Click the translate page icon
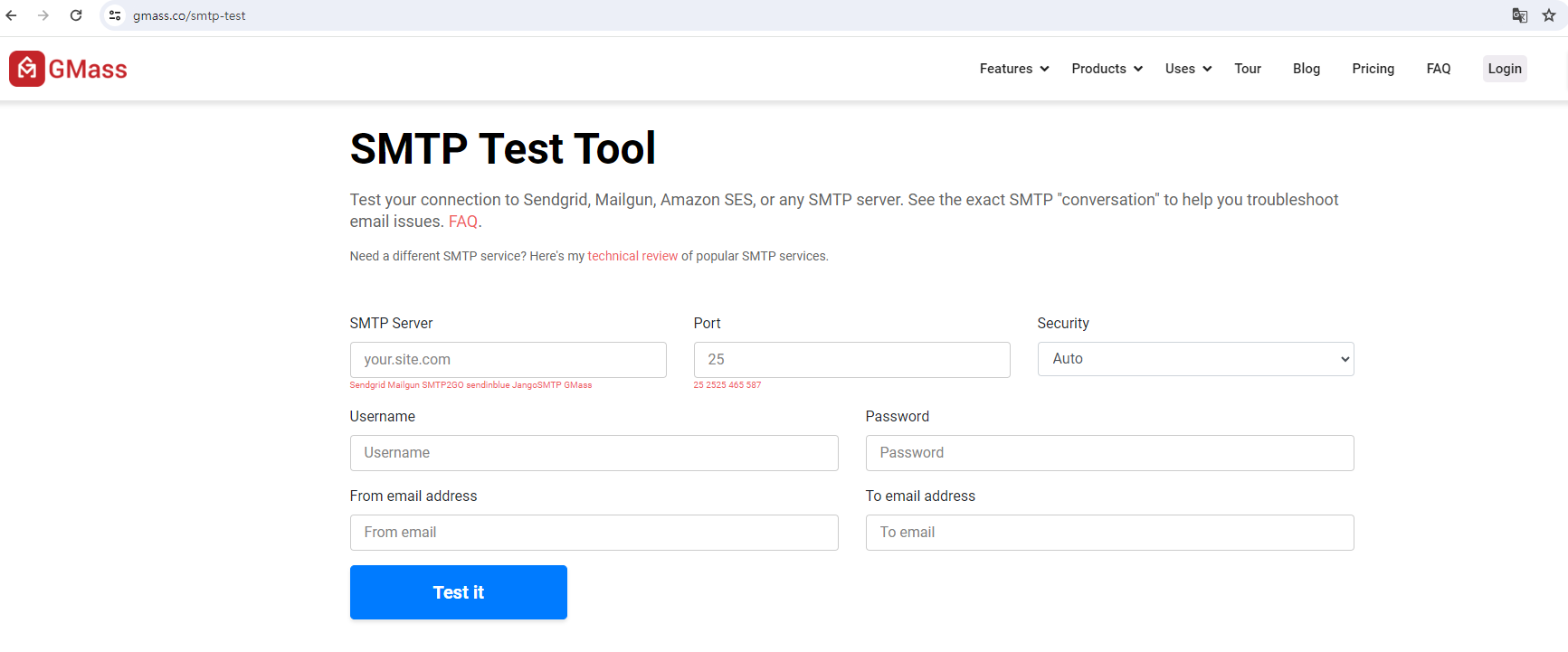1568x652 pixels. 1520,15
